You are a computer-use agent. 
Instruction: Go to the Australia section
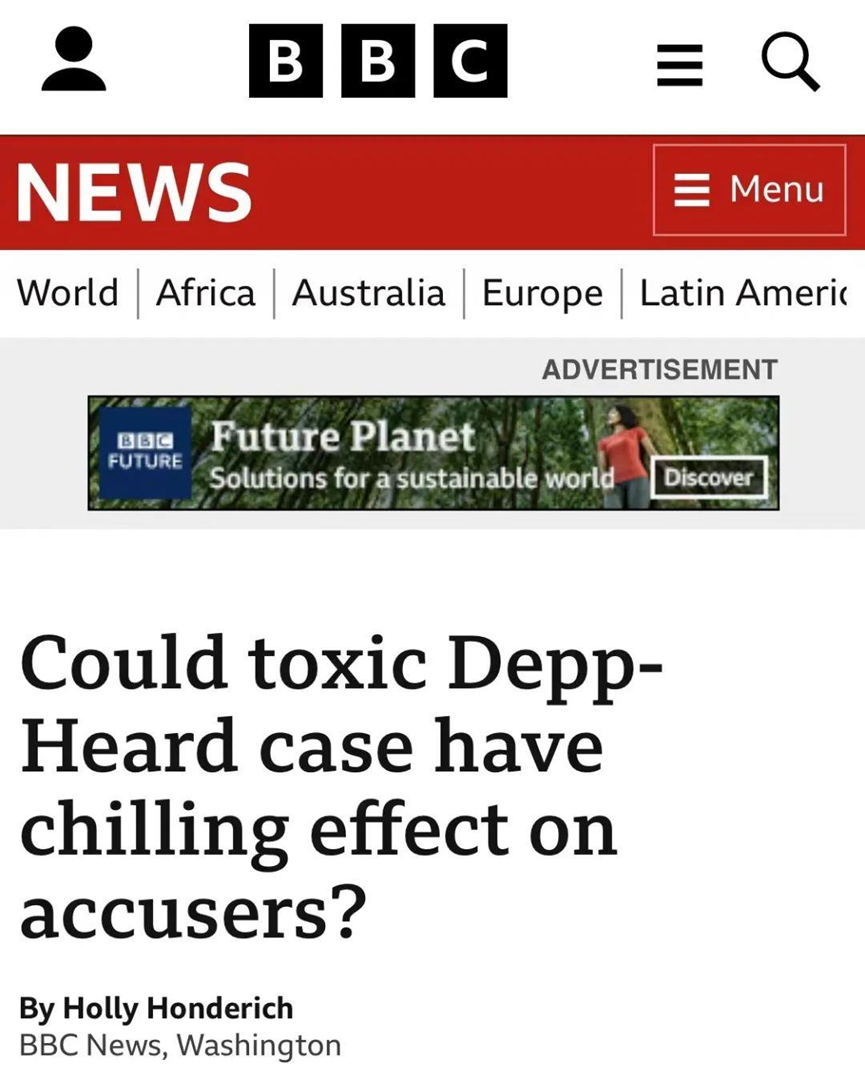[368, 292]
